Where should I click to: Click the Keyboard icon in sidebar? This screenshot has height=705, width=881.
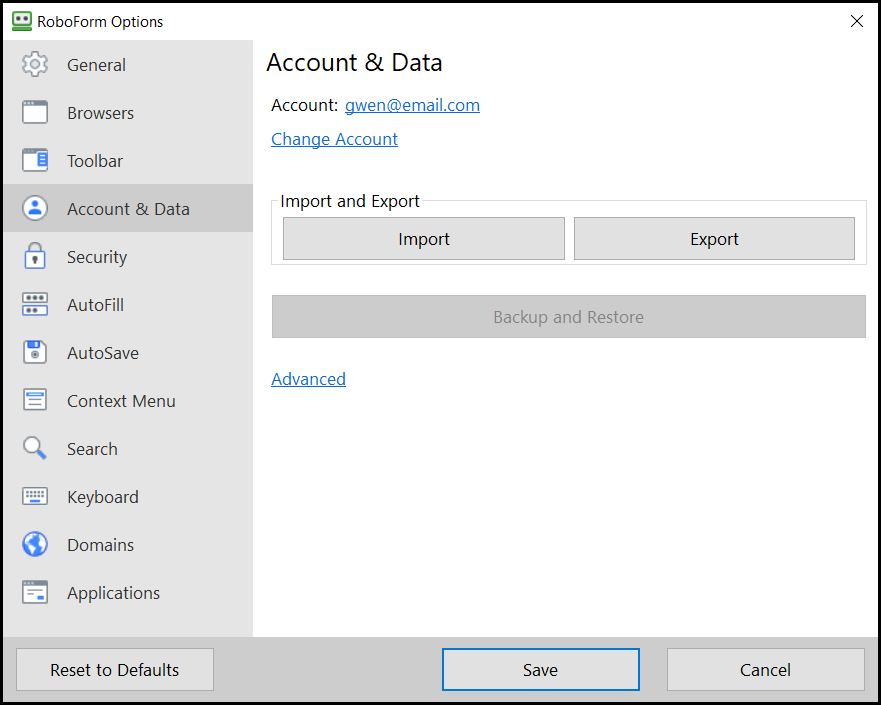(x=35, y=497)
